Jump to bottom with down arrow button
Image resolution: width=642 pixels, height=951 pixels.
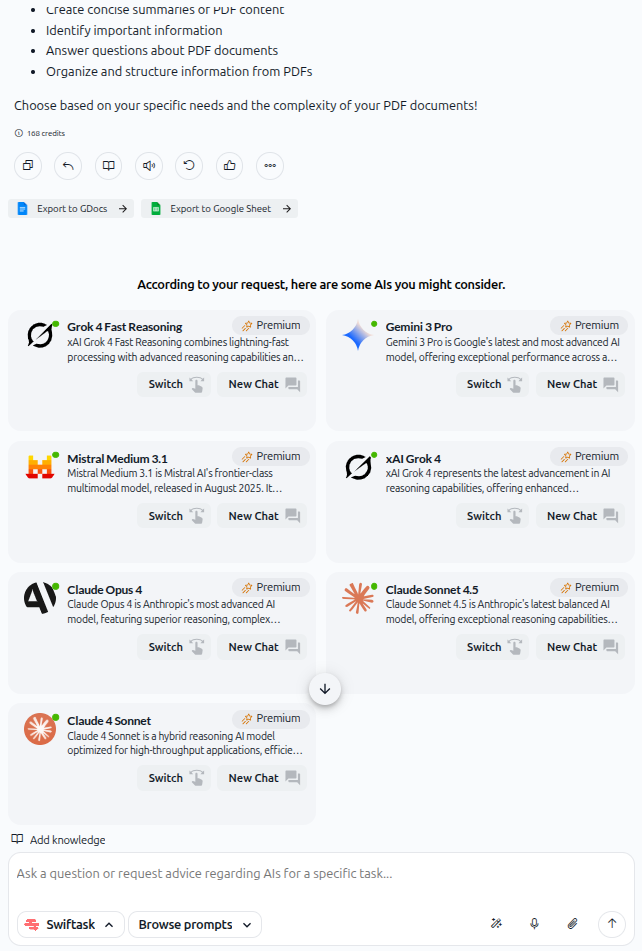point(325,689)
